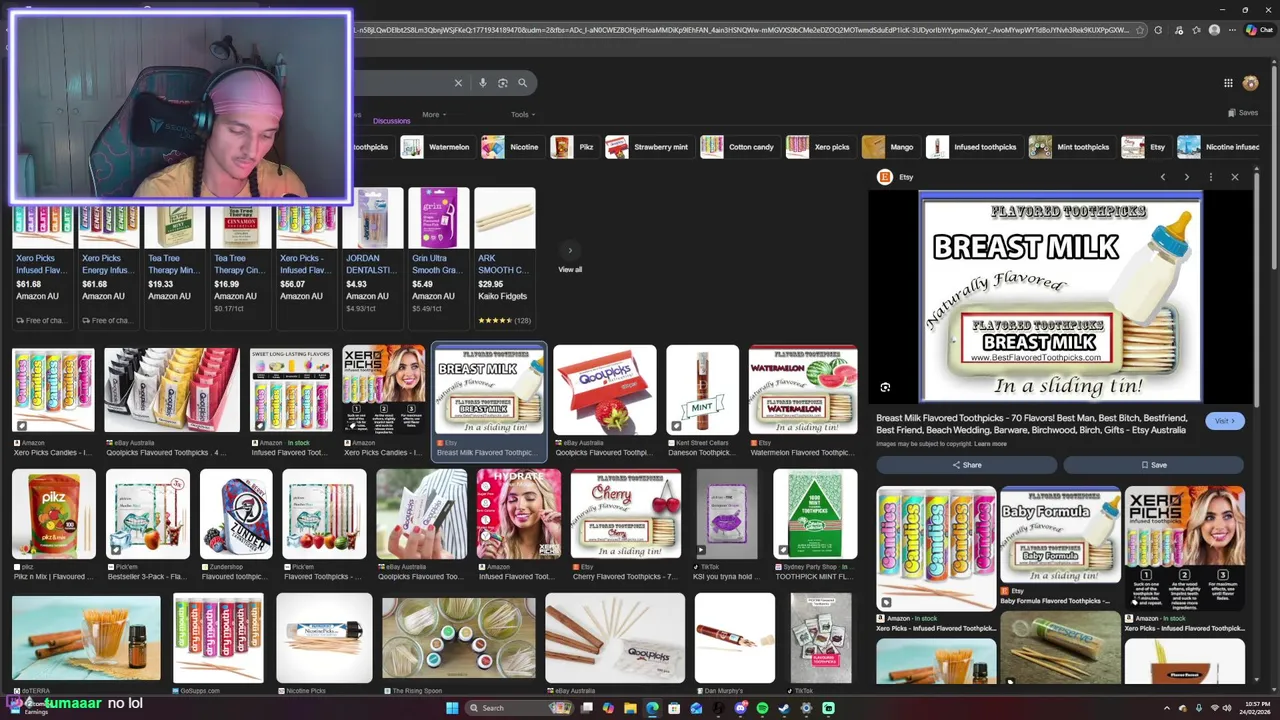Open browser Favorites icon
This screenshot has width=1280, height=720.
tap(1196, 30)
